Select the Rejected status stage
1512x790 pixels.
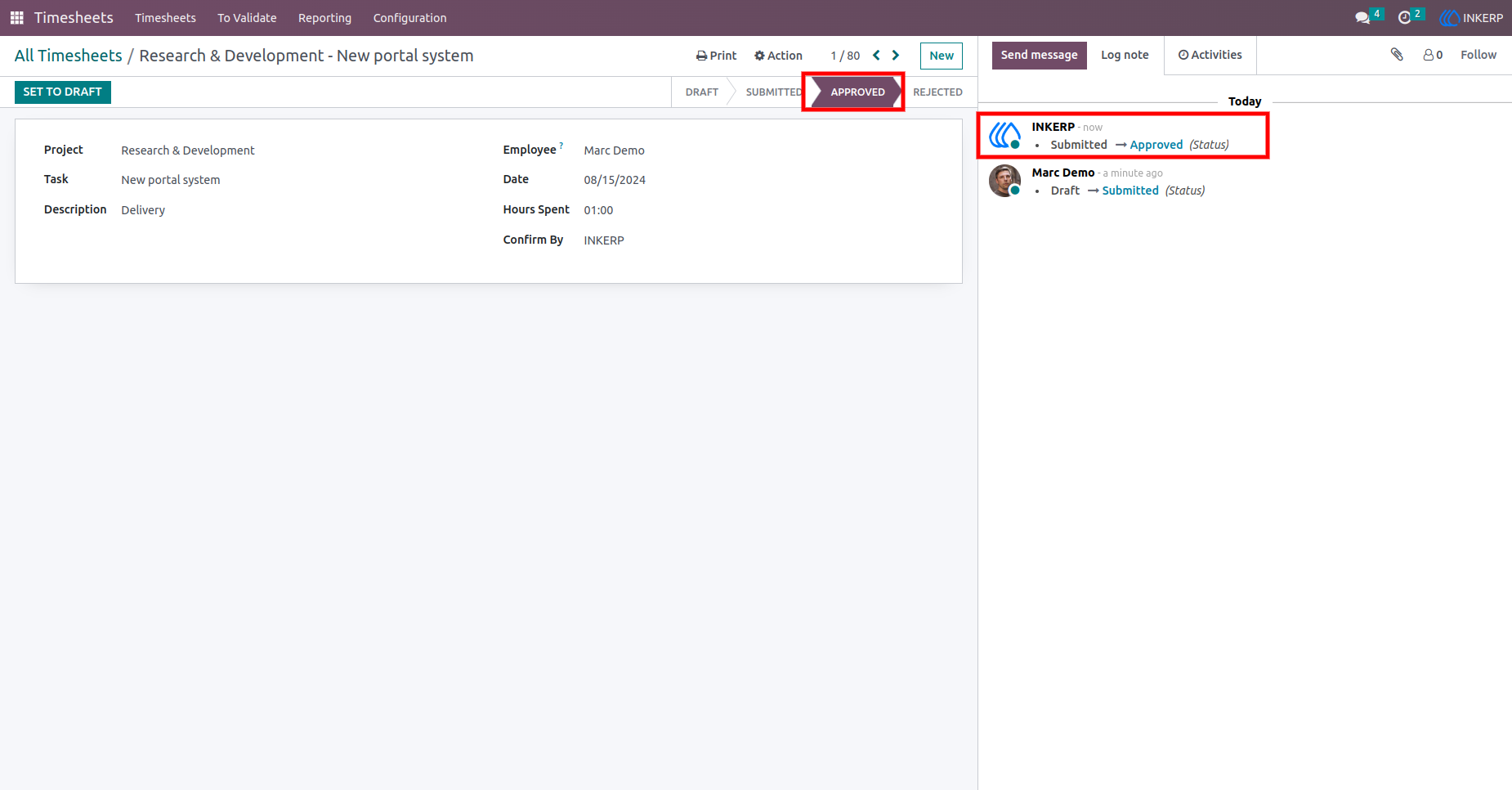[x=937, y=92]
